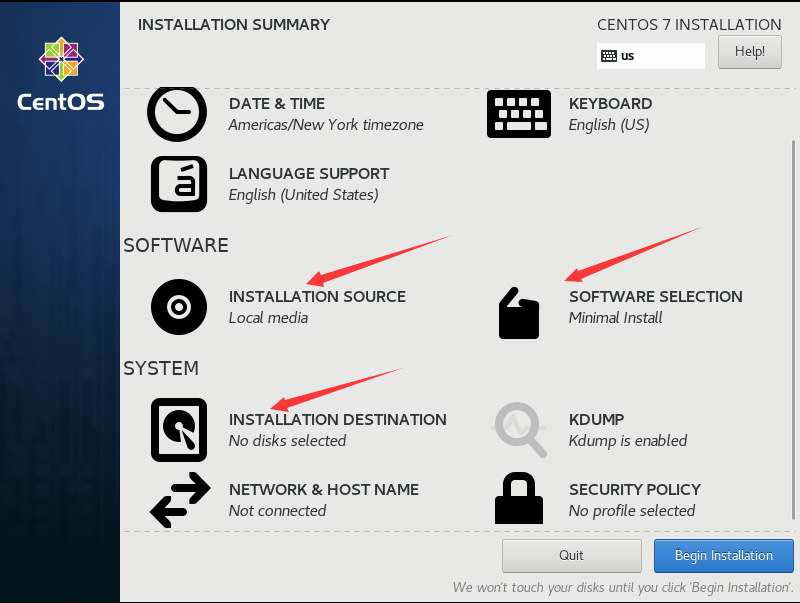800x603 pixels.
Task: Open Date & Time clock icon
Action: [177, 114]
